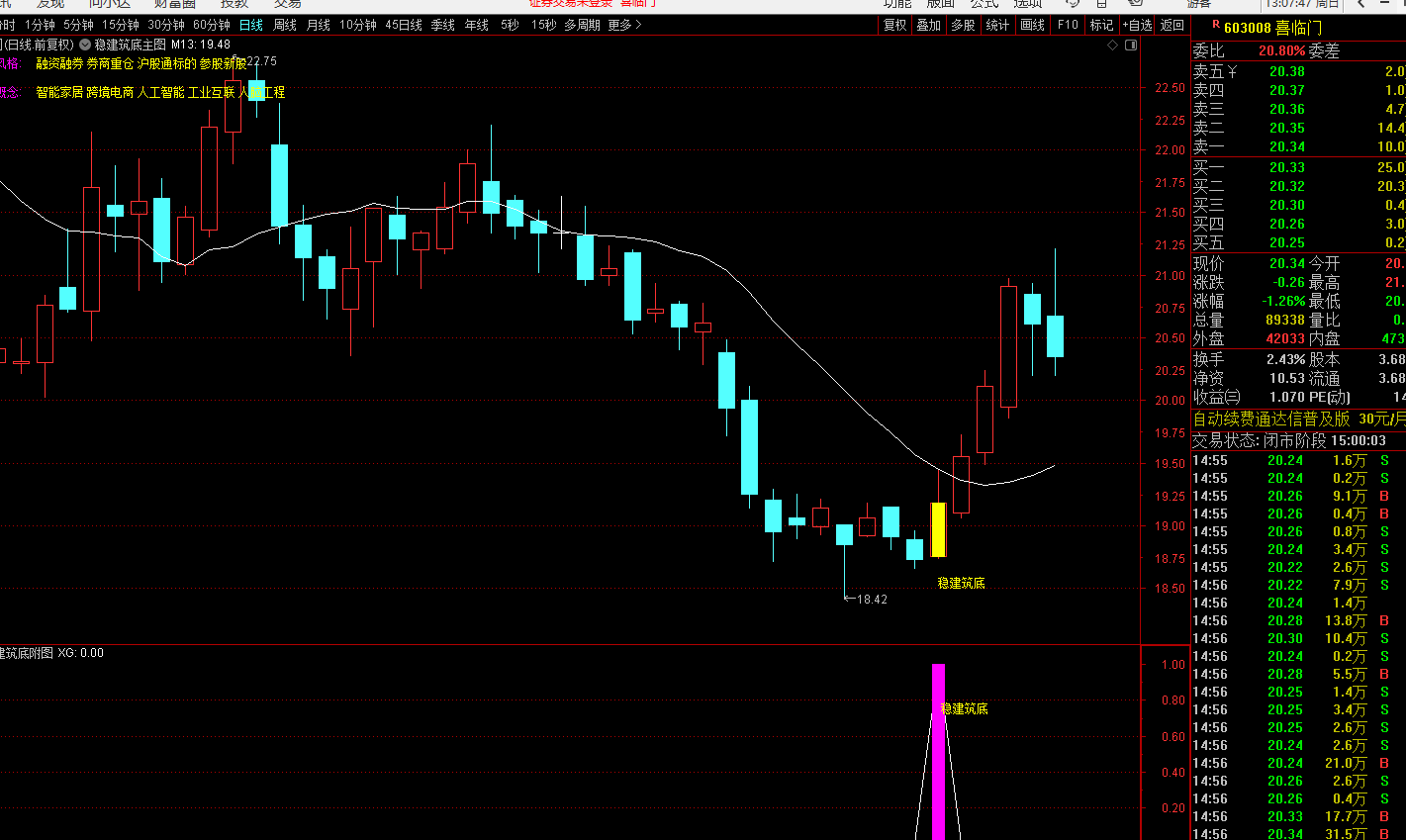Add the stock via +自选
This screenshot has height=840, width=1406.
click(x=1137, y=25)
